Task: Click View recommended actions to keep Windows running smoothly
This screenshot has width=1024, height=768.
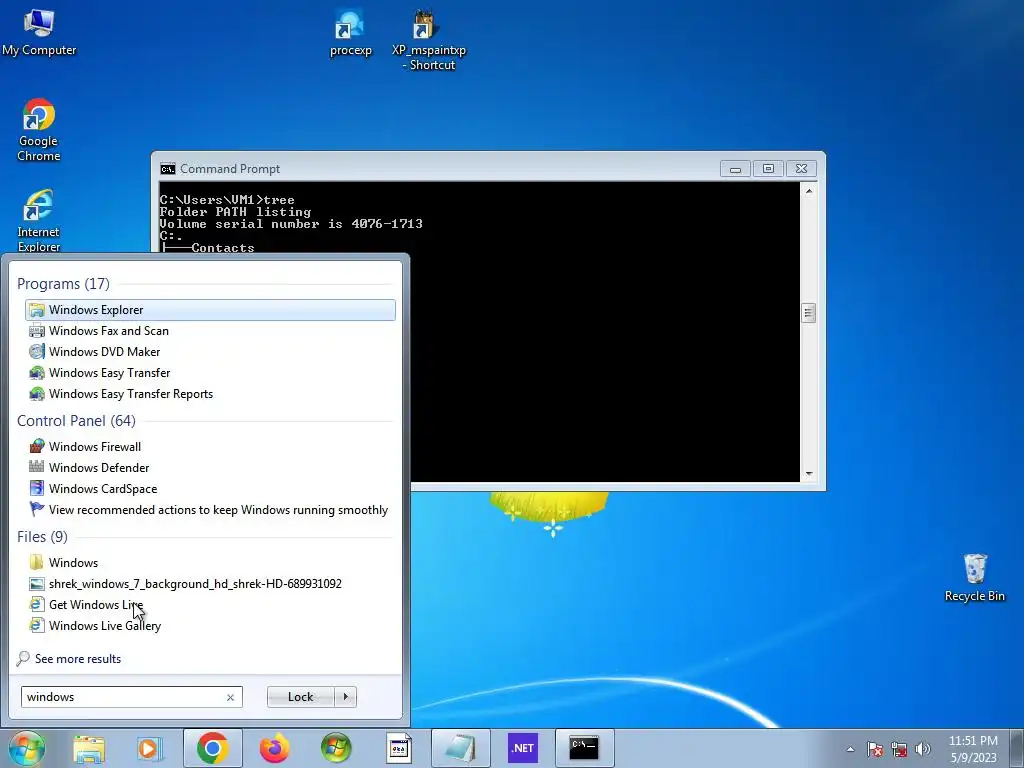Action: 210,509
